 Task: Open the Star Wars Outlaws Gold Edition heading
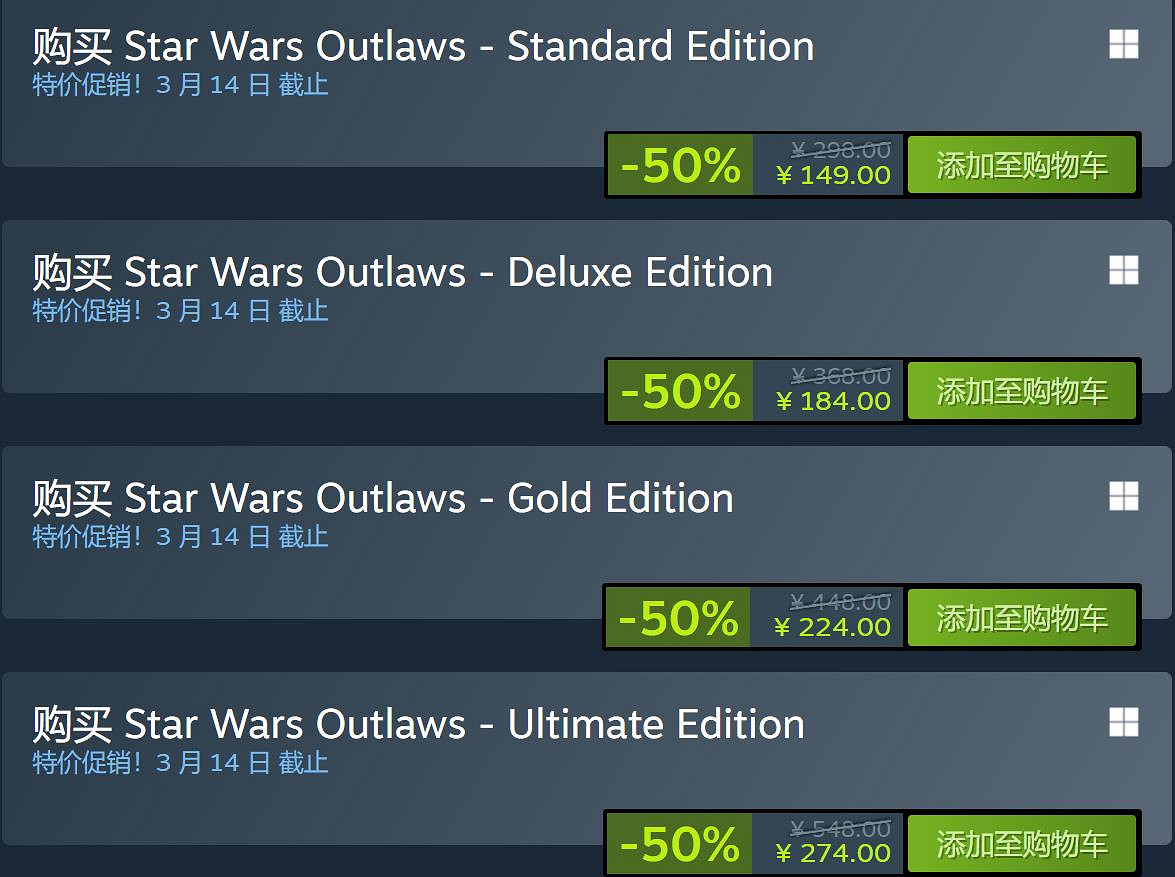coord(383,499)
